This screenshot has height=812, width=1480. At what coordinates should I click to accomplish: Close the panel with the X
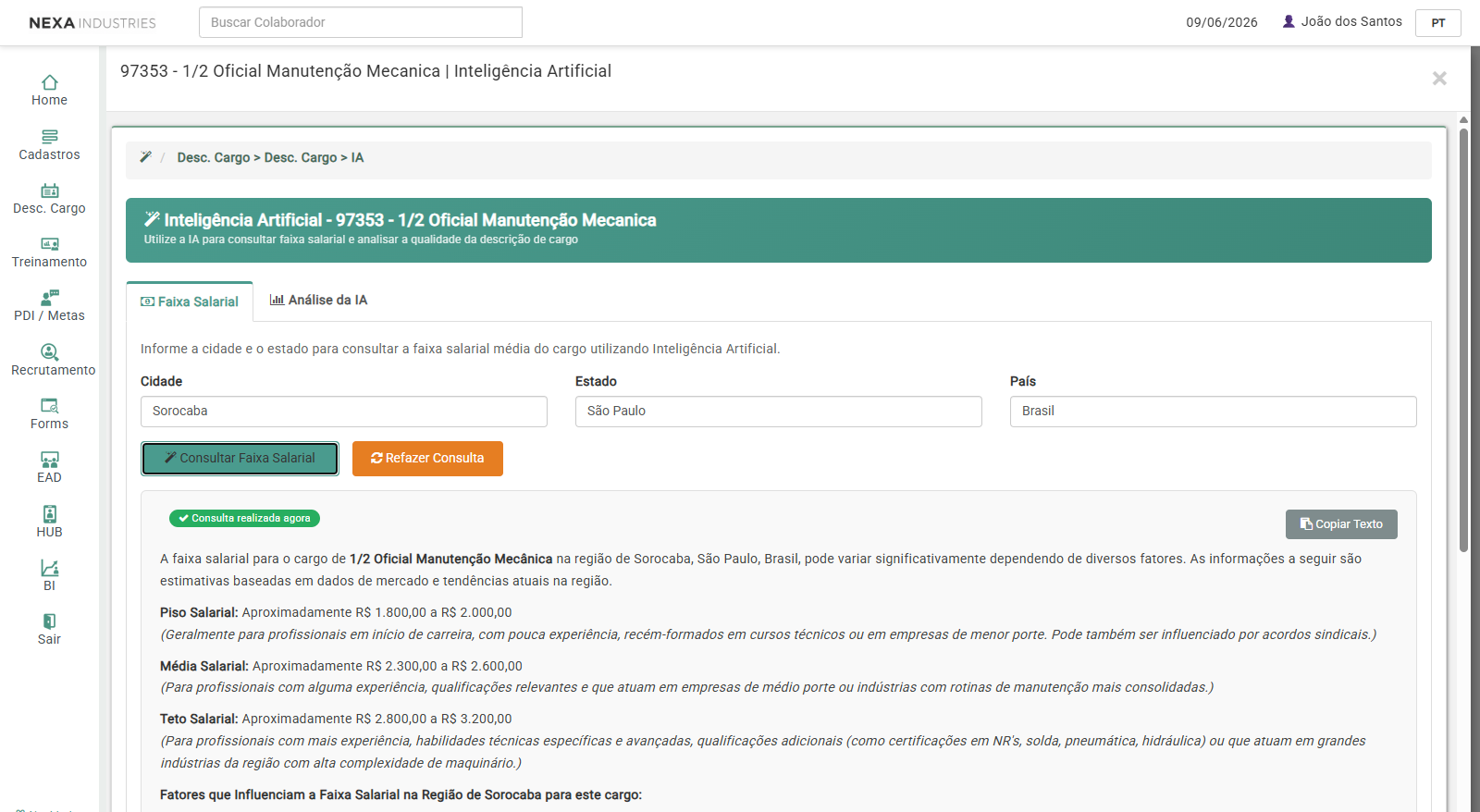1439,79
